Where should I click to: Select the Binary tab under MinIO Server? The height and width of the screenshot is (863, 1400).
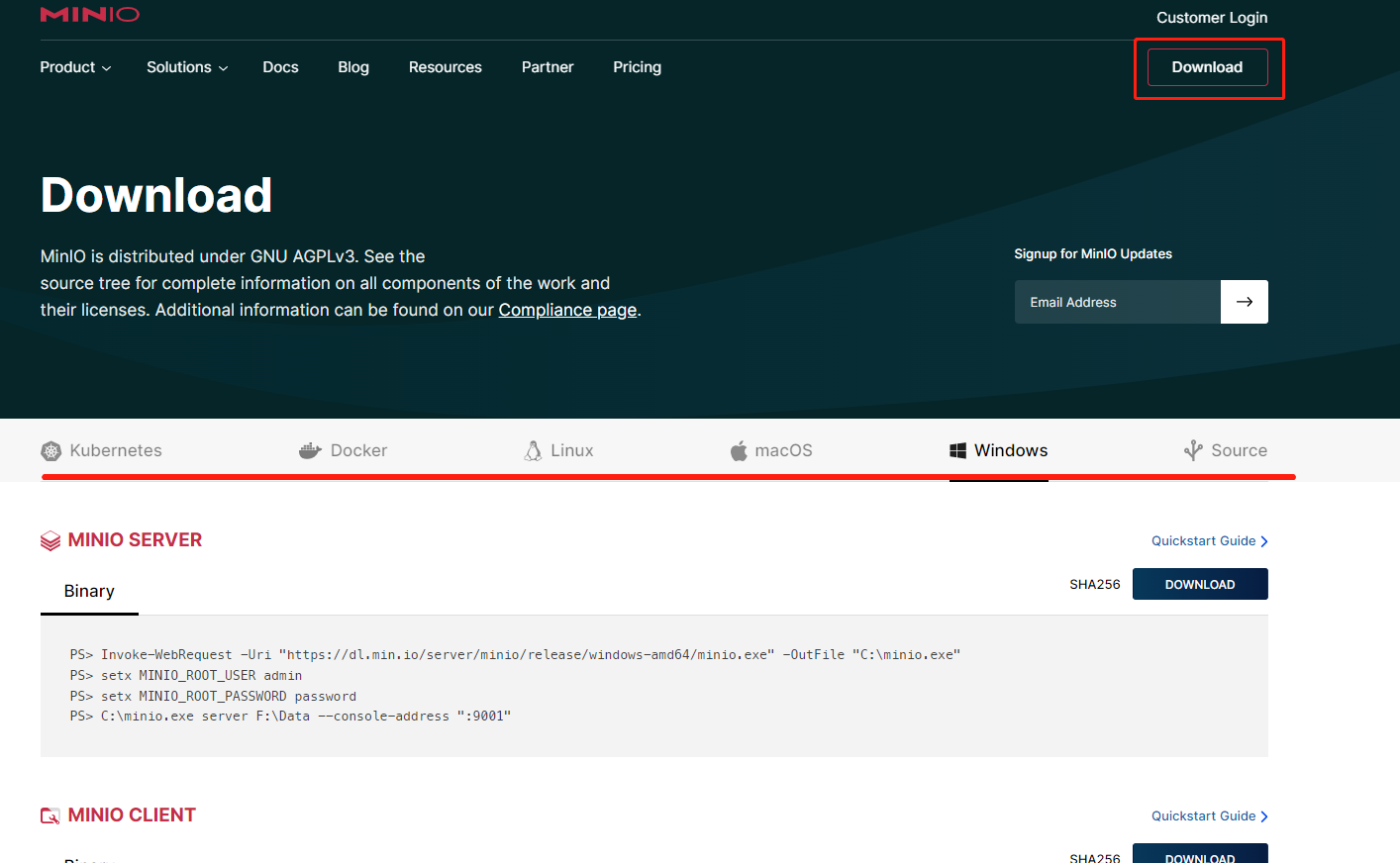pos(89,591)
